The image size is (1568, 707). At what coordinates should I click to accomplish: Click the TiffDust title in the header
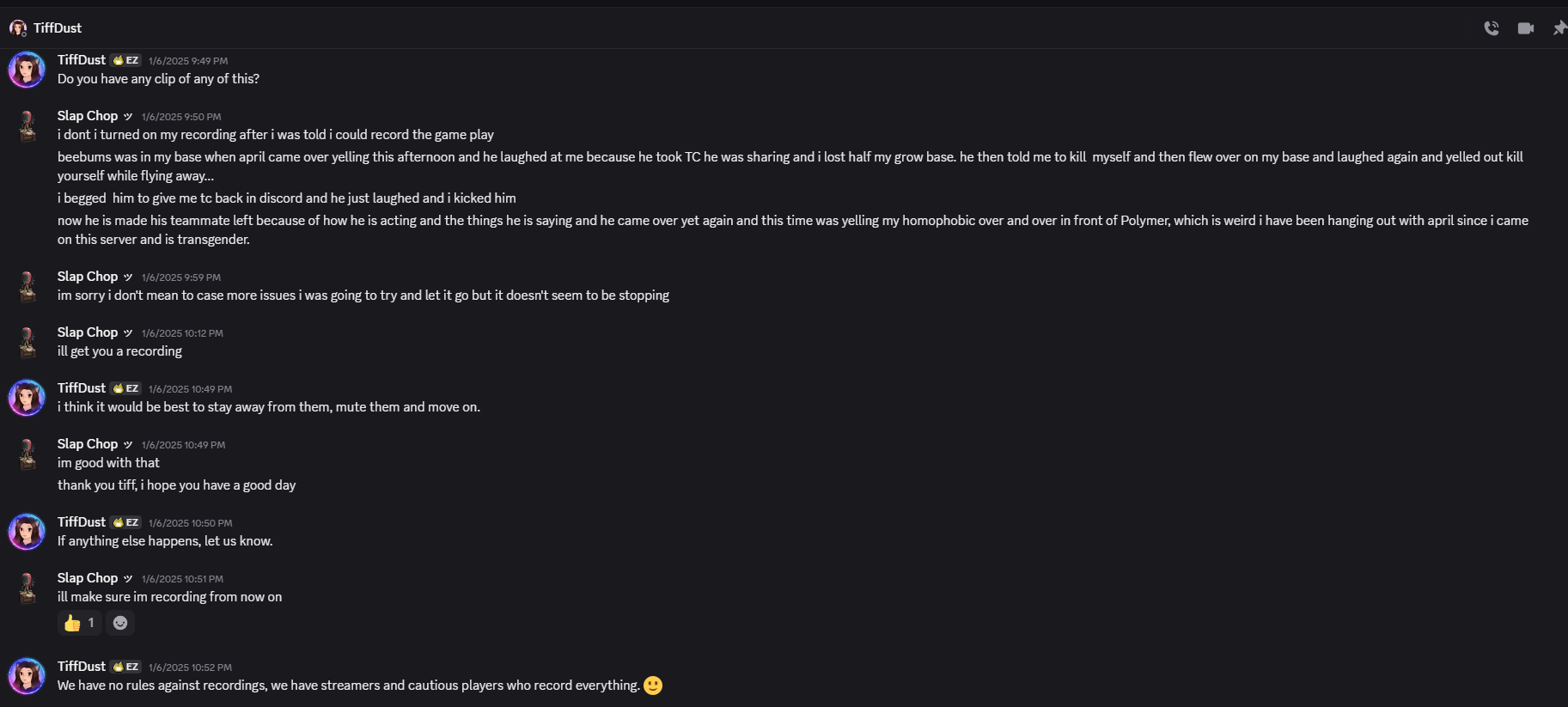58,28
